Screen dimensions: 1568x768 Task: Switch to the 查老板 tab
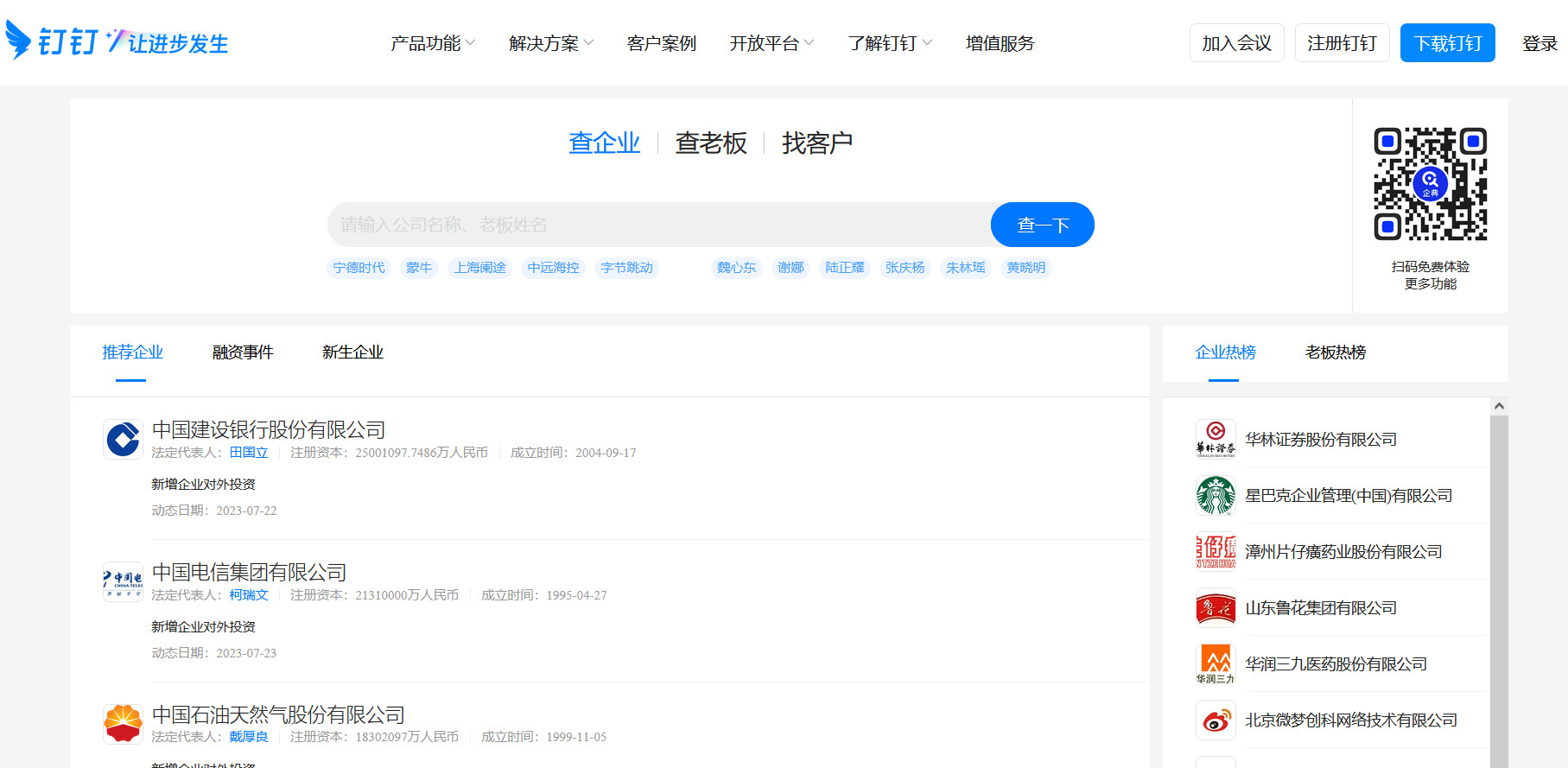coord(711,143)
